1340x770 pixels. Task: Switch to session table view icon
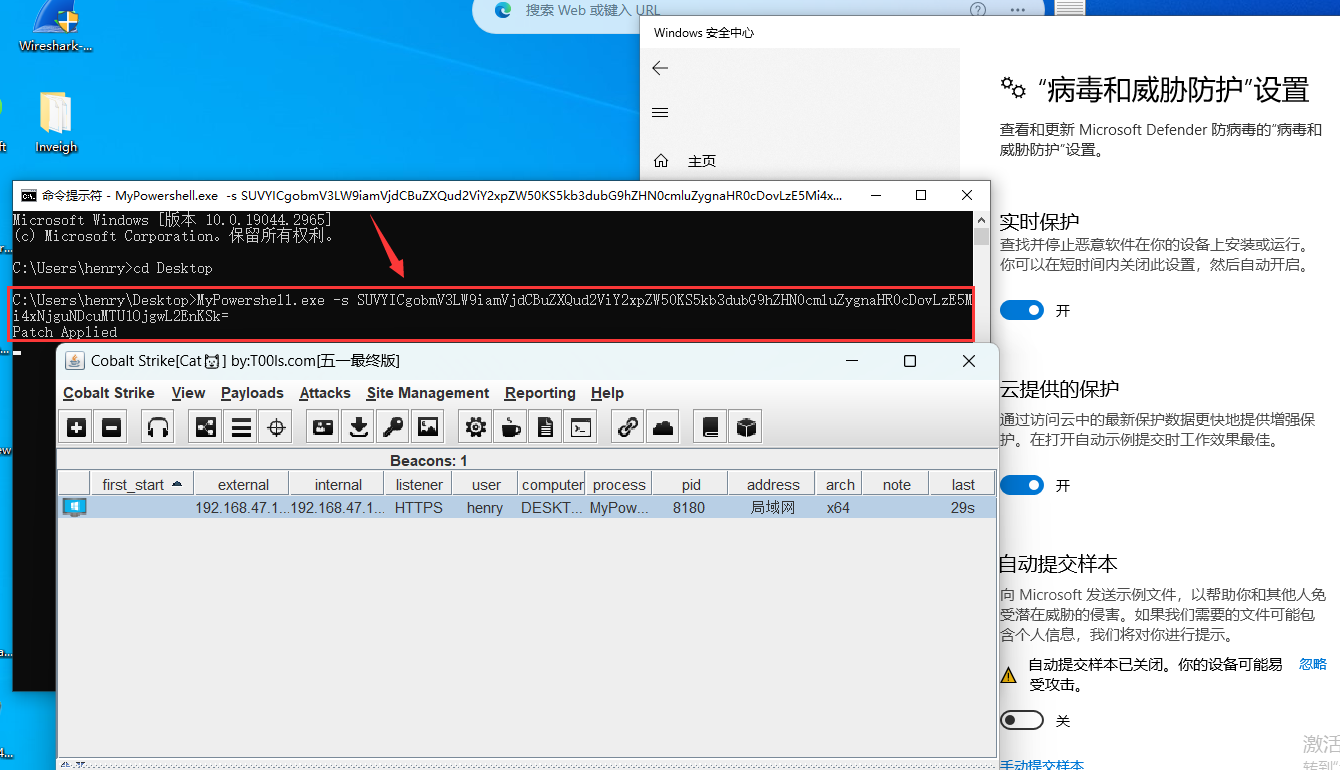tap(241, 428)
